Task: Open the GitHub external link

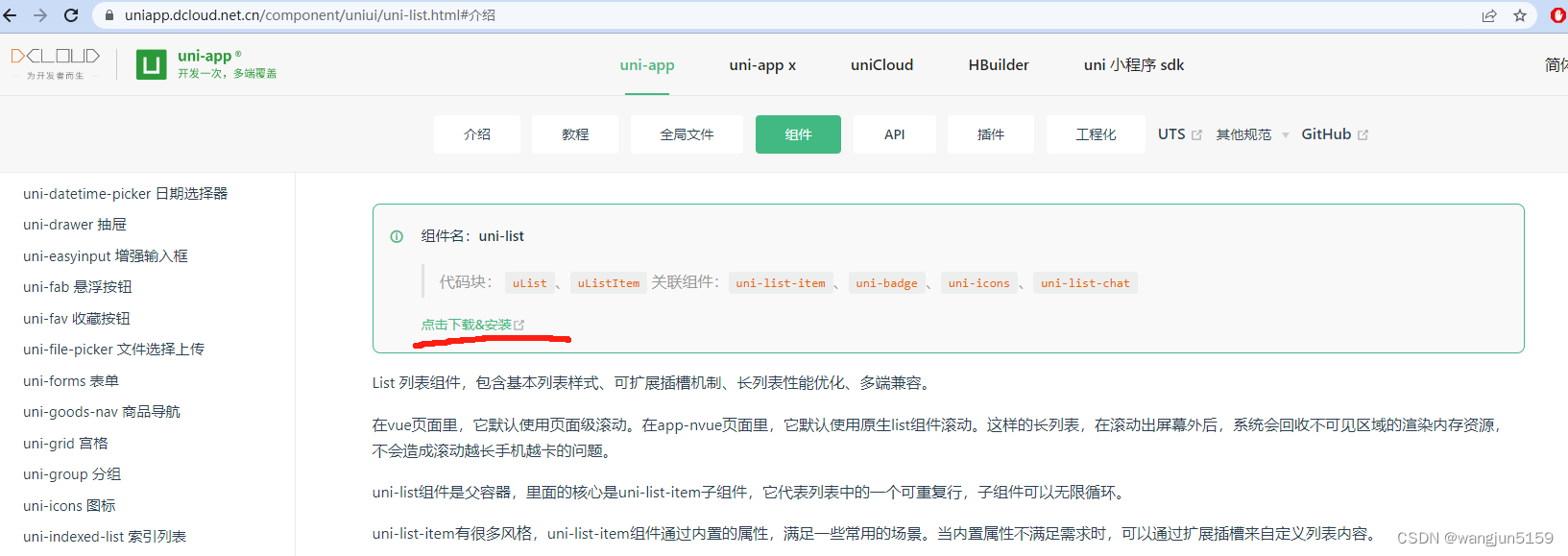Action: [x=1335, y=134]
